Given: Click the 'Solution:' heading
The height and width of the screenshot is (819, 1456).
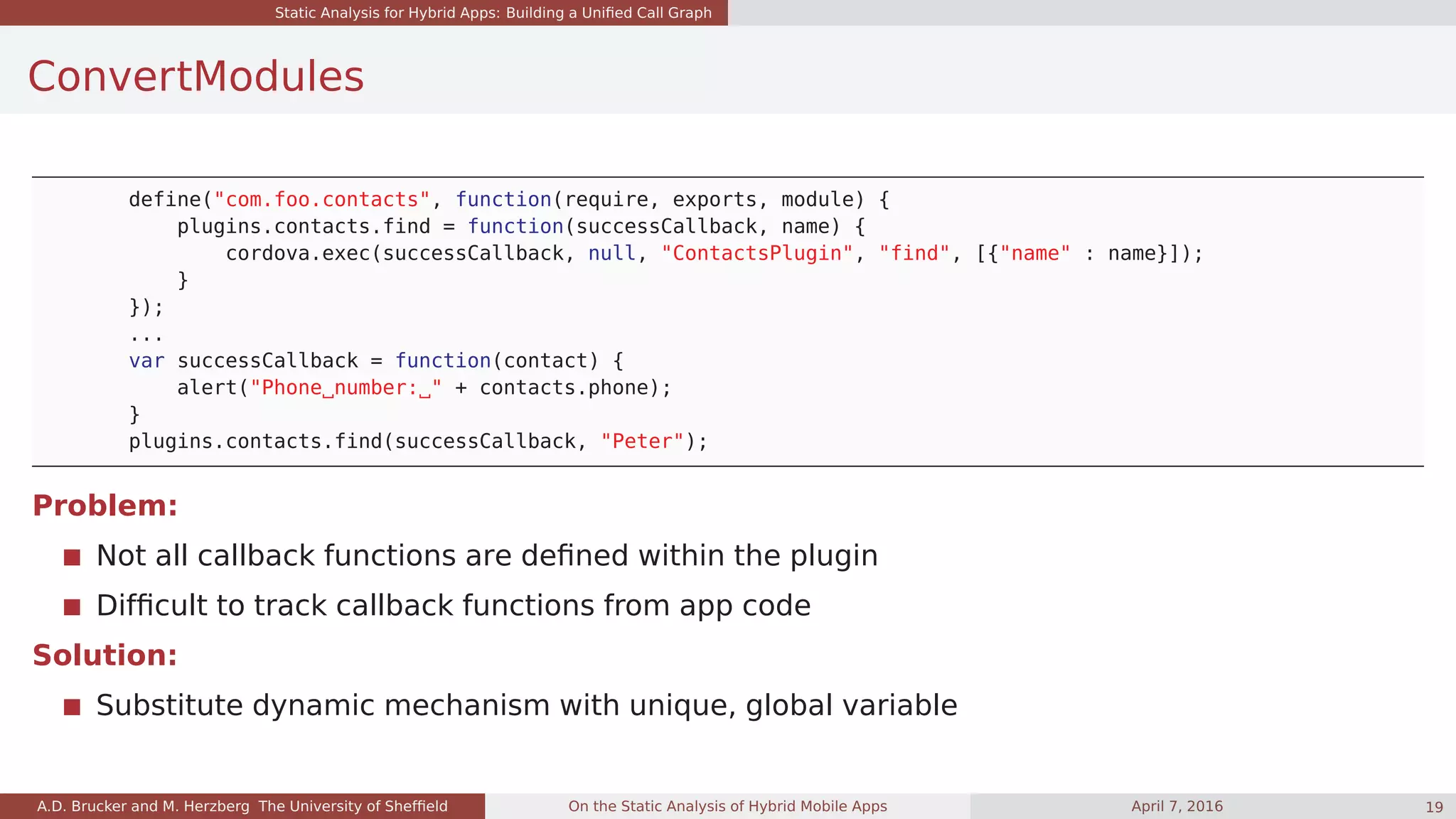Looking at the screenshot, I should (105, 655).
